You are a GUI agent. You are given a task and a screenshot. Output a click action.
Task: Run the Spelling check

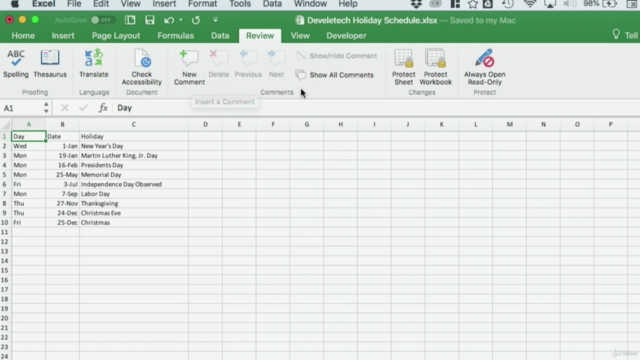point(16,64)
